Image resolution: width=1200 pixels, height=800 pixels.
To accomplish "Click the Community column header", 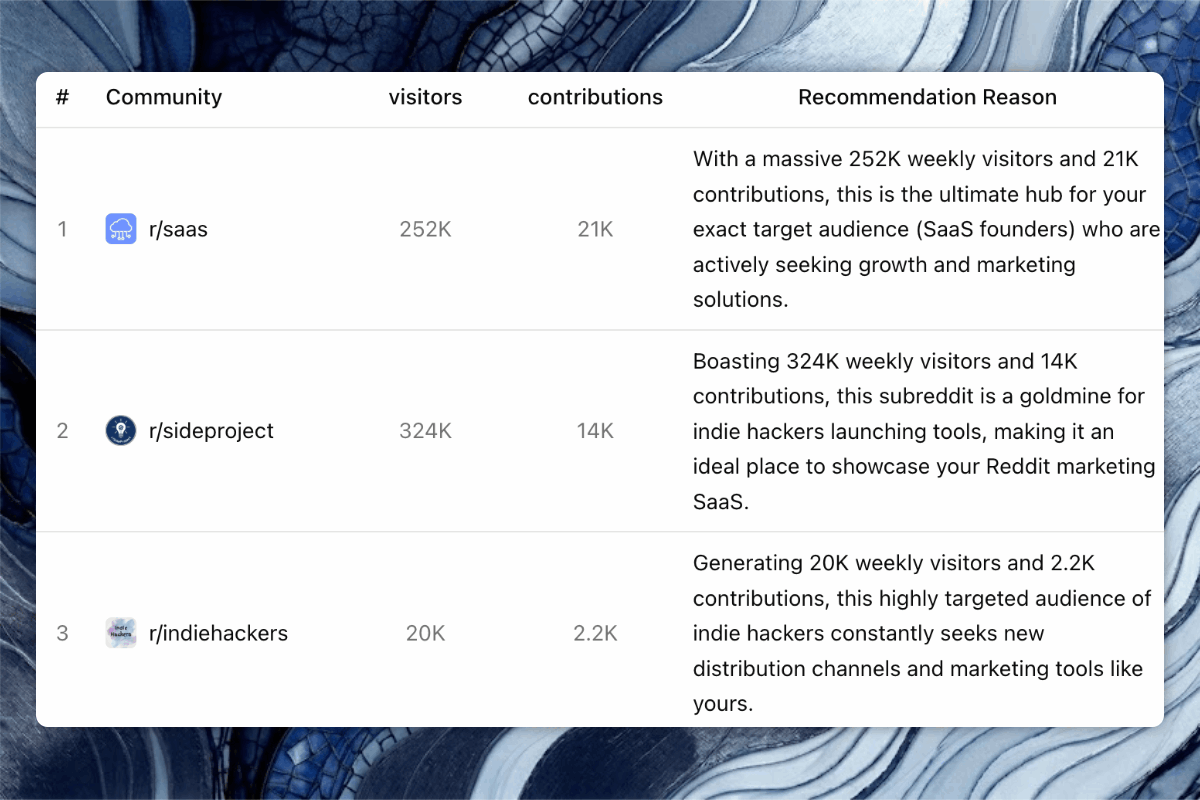I will point(164,97).
